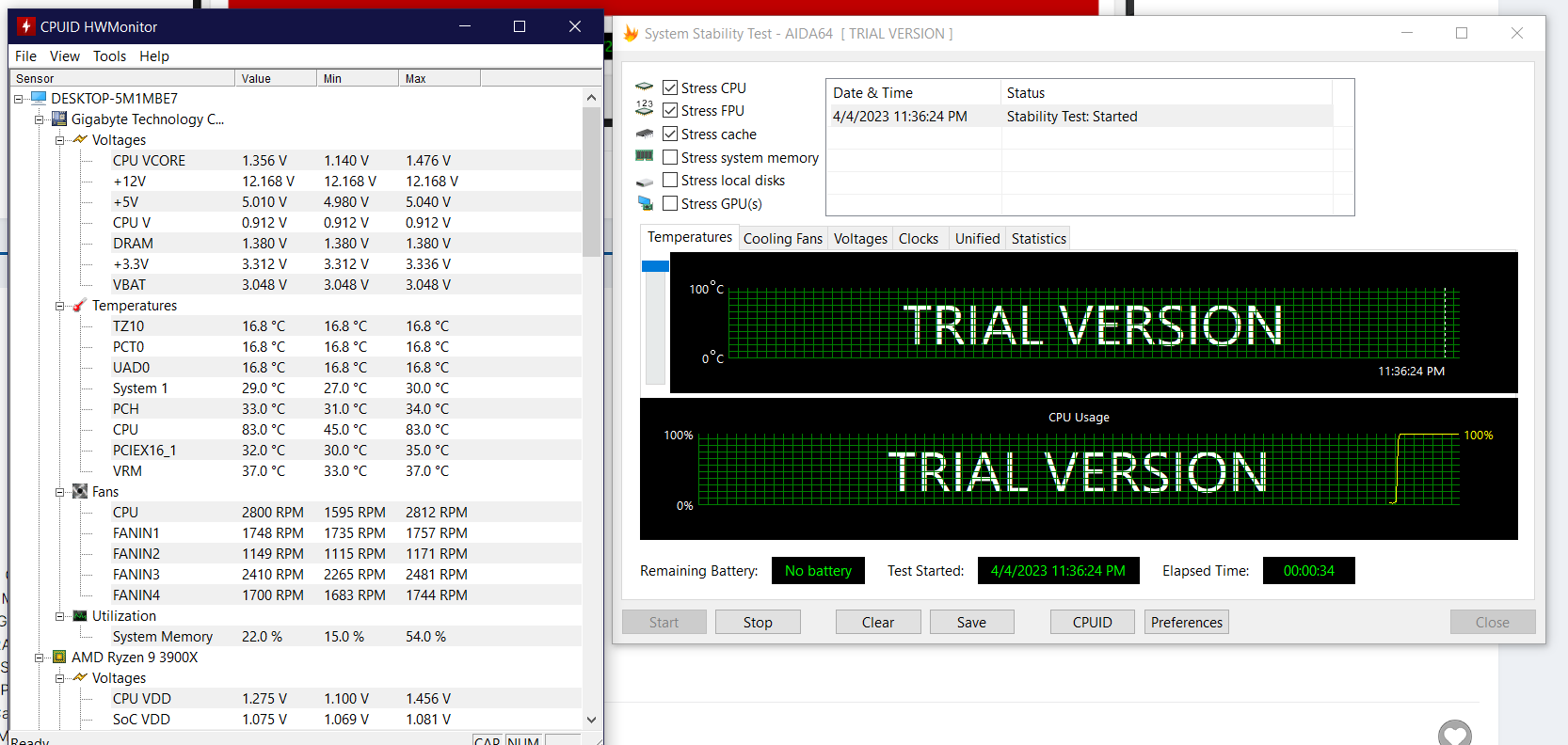The width and height of the screenshot is (1568, 745).
Task: Open the File menu in HWMonitor
Action: [x=26, y=56]
